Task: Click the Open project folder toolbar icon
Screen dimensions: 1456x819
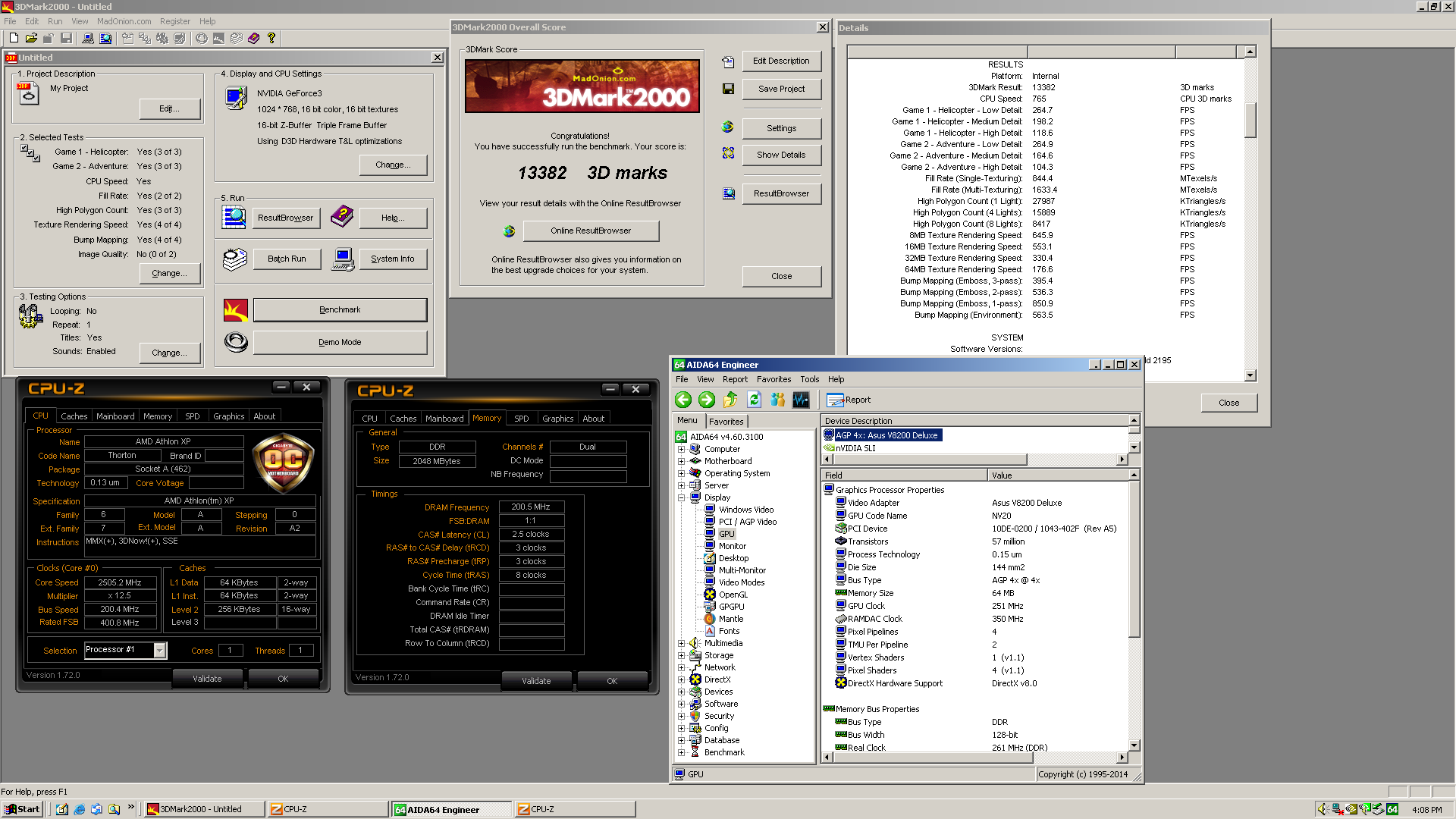Action: pos(31,38)
